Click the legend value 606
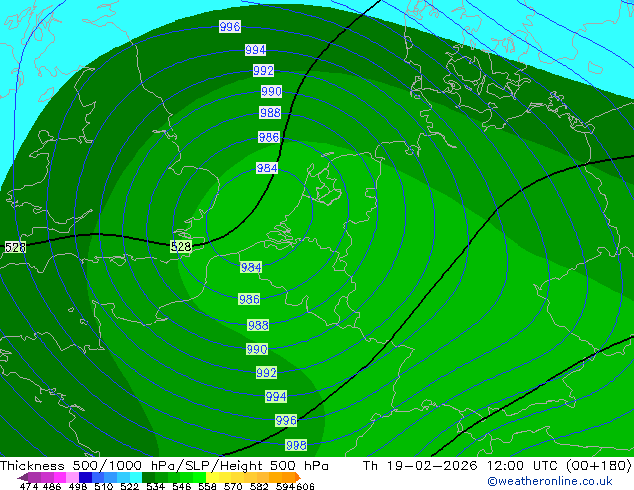 (x=305, y=486)
